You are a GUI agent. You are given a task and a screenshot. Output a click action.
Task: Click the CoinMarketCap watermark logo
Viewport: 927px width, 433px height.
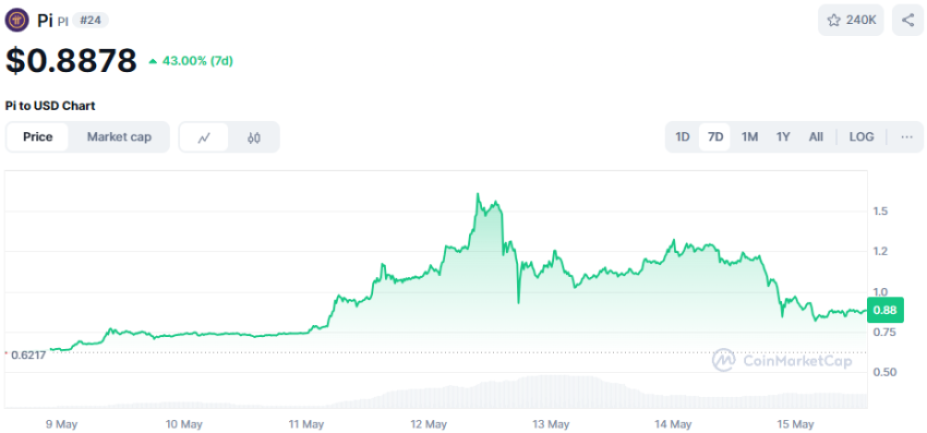(782, 360)
